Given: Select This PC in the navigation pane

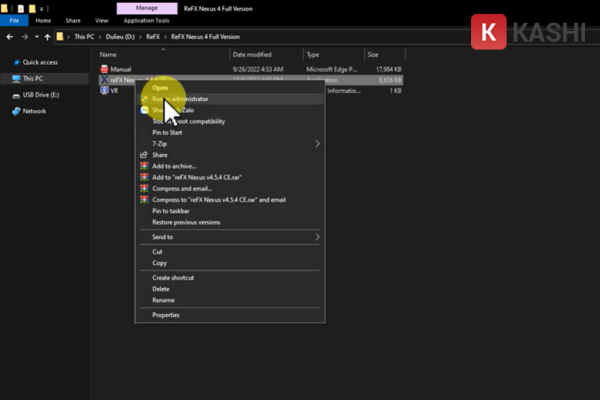Looking at the screenshot, I should (x=32, y=78).
